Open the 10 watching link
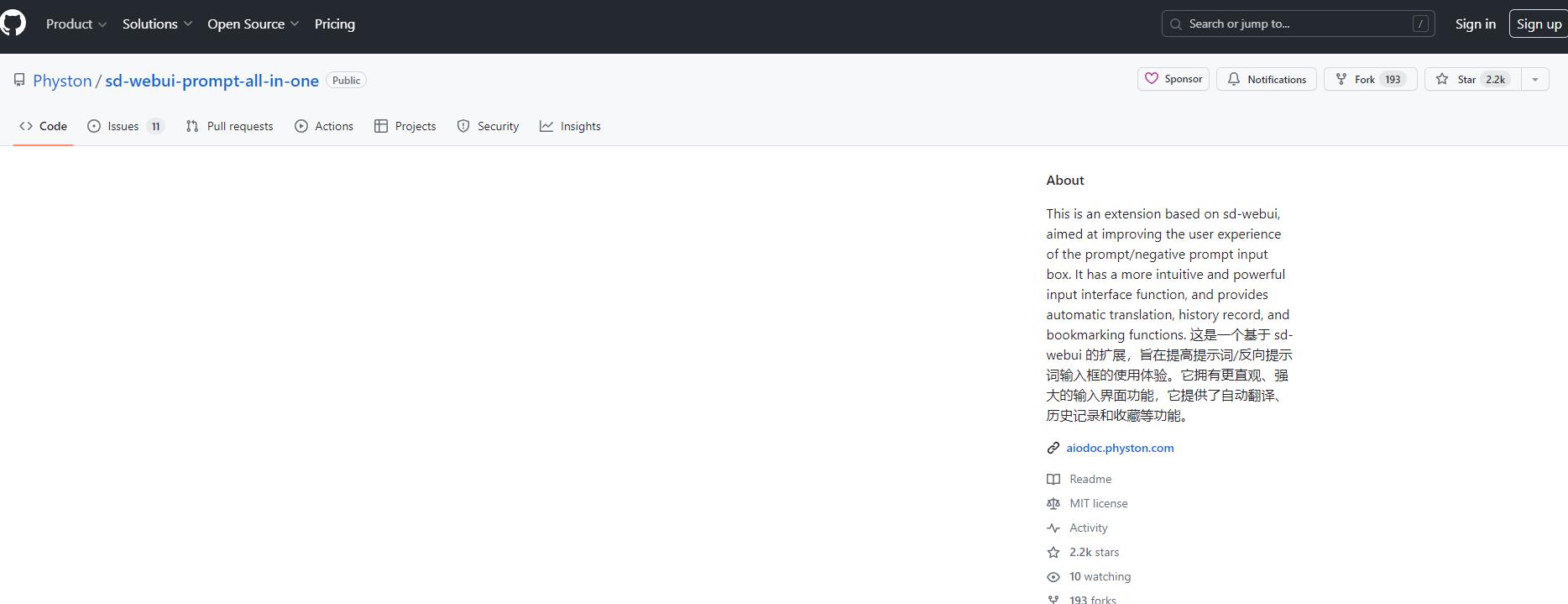 [x=1100, y=576]
